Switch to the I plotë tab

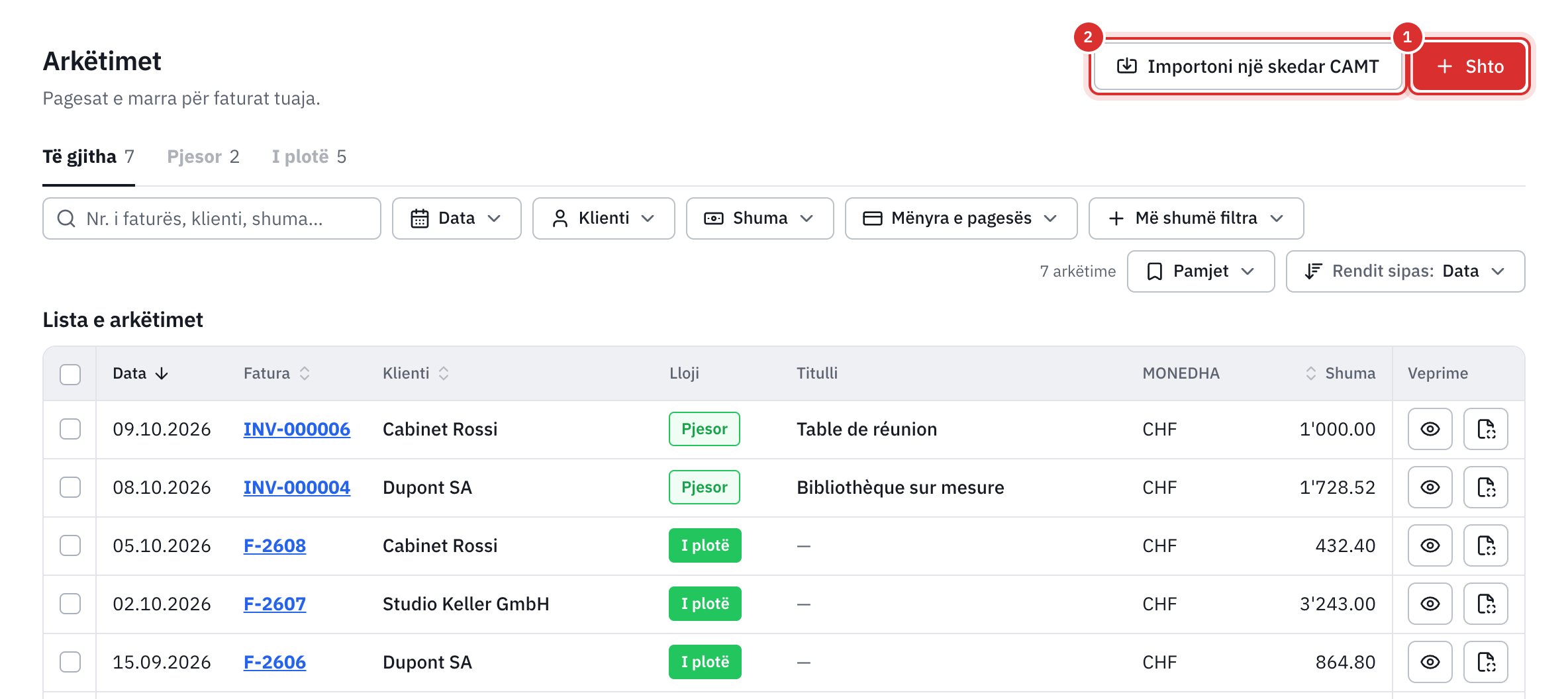pos(309,157)
